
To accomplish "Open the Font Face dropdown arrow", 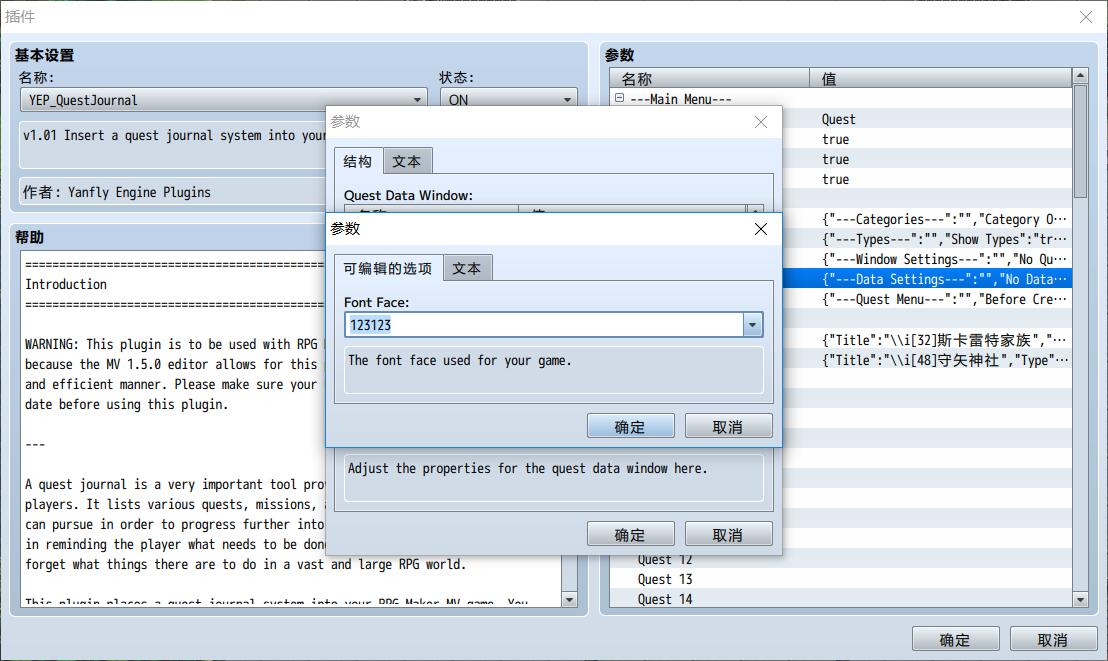I will (753, 325).
